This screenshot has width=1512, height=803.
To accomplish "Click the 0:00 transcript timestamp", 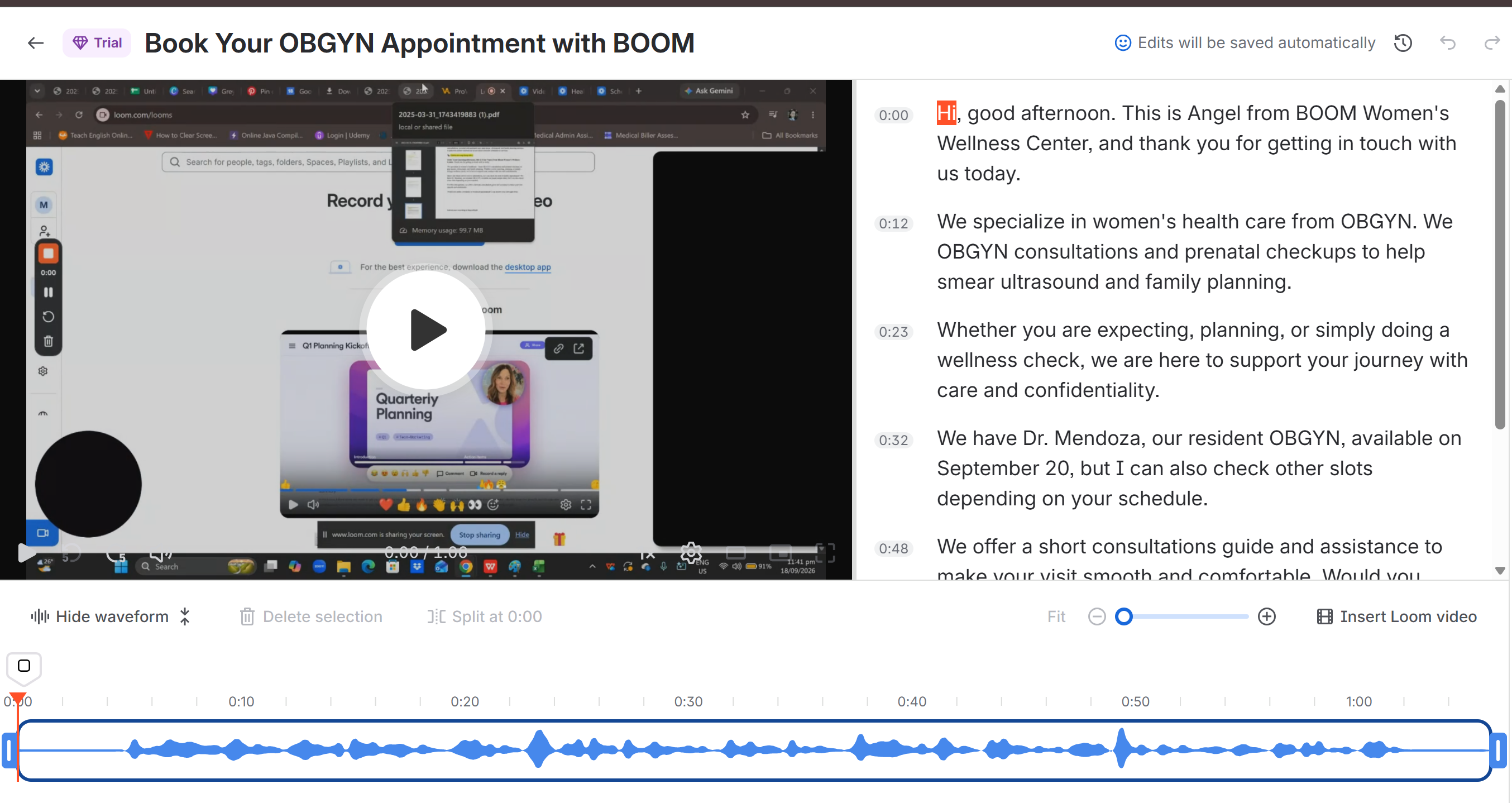I will (x=893, y=115).
